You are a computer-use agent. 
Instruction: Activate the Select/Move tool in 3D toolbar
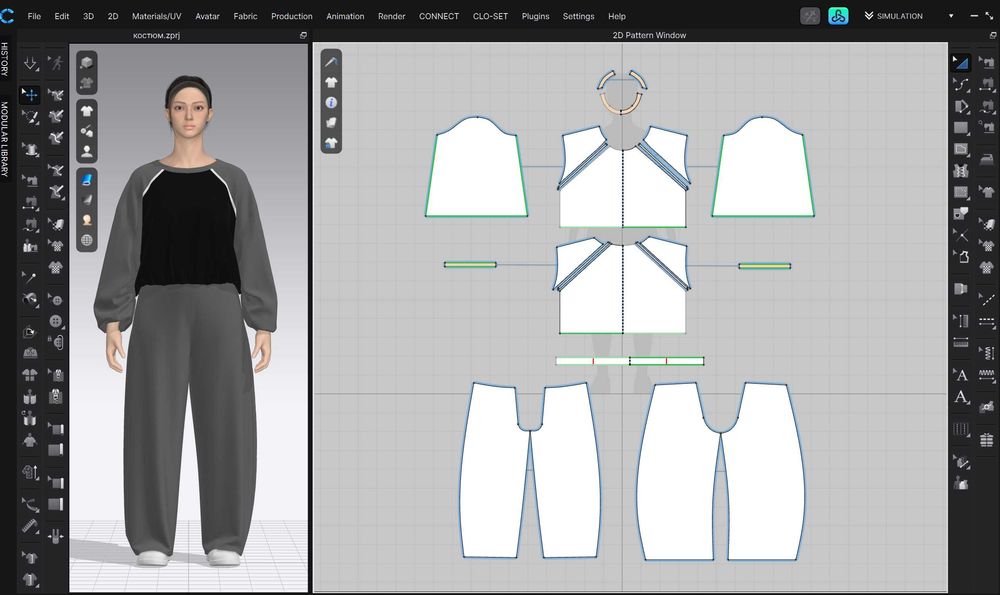tap(30, 94)
